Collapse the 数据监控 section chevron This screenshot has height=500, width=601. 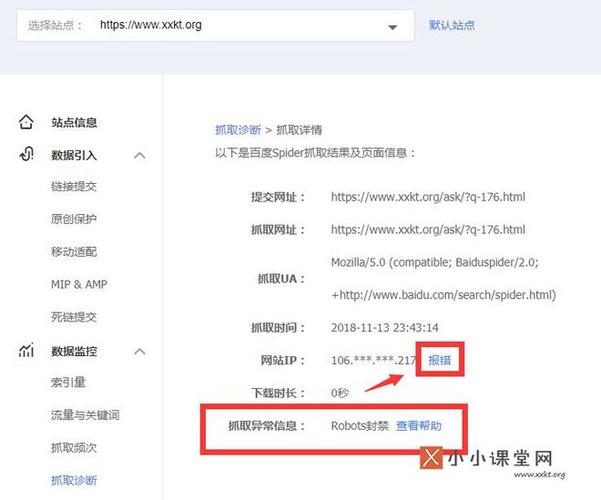(x=140, y=351)
